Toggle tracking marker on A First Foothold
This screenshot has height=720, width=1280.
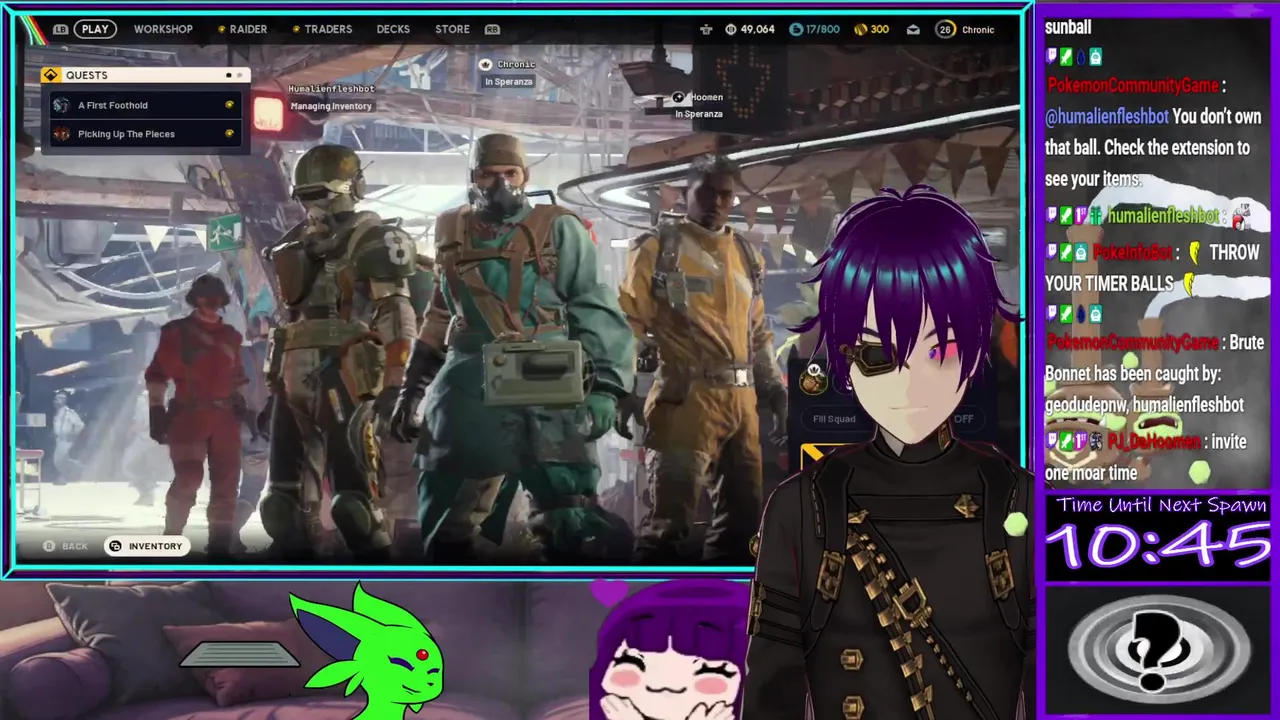pos(230,105)
